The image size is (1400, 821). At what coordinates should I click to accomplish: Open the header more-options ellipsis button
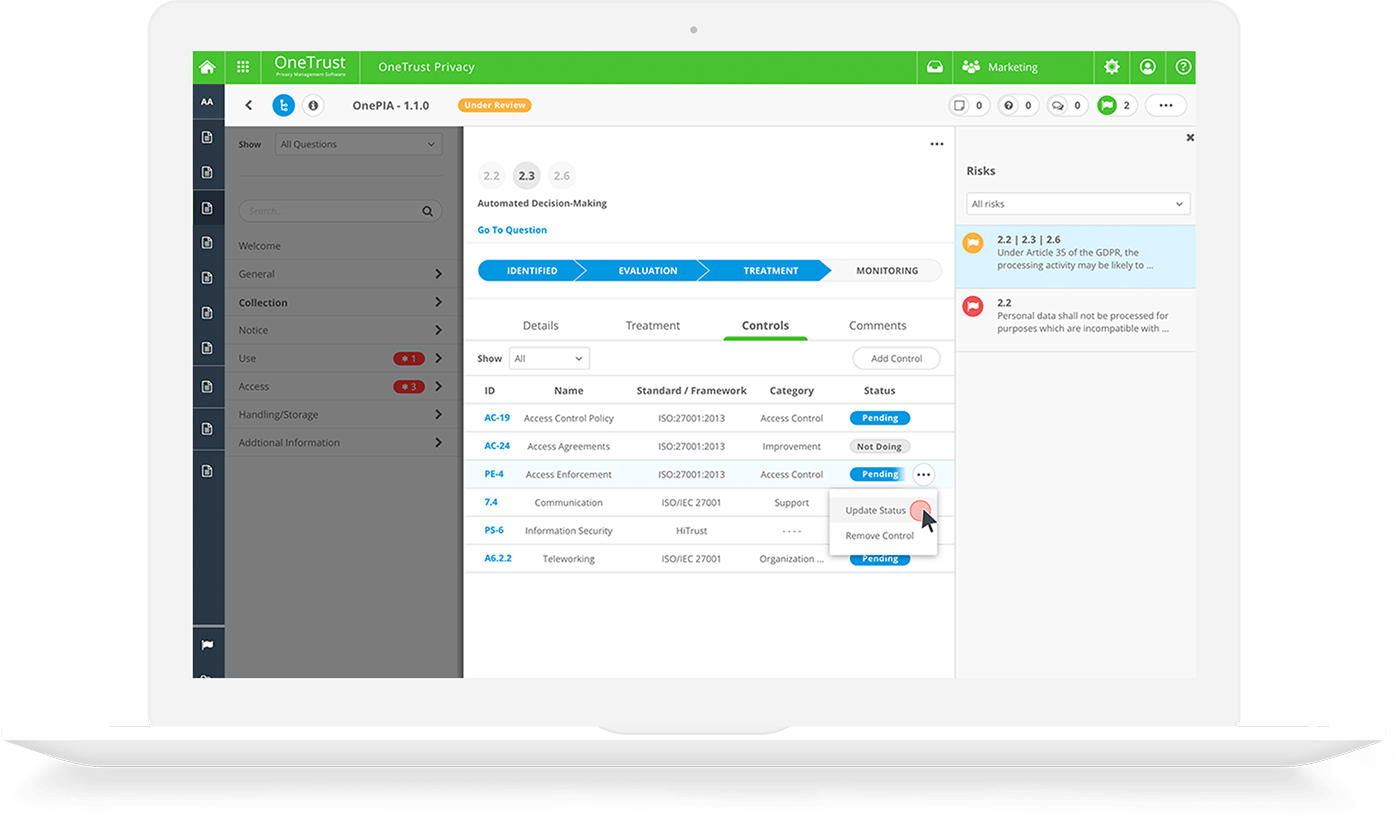pyautogui.click(x=1166, y=105)
